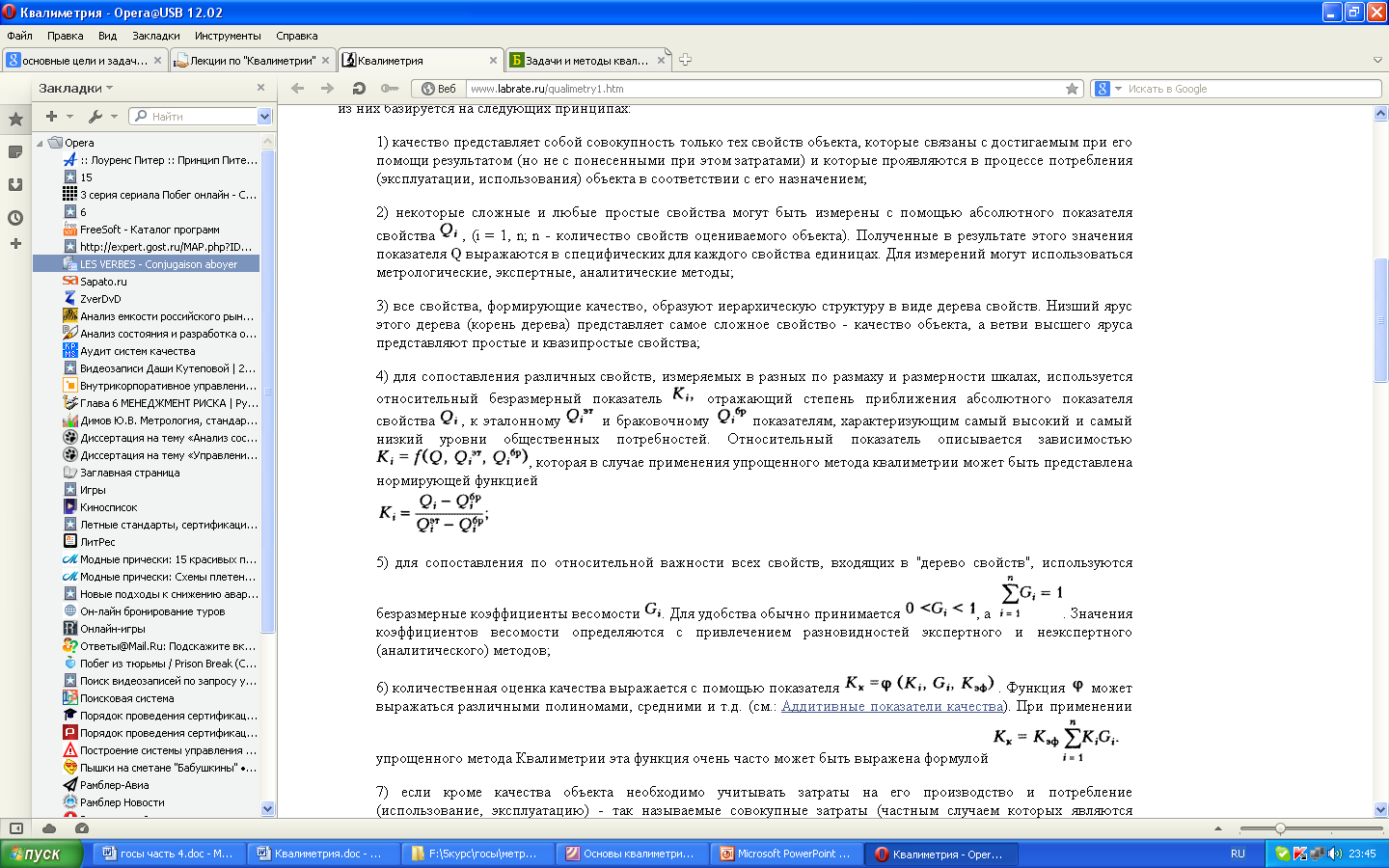Open the bookmark search field dropdown arrow
The width and height of the screenshot is (1389, 868).
[265, 117]
